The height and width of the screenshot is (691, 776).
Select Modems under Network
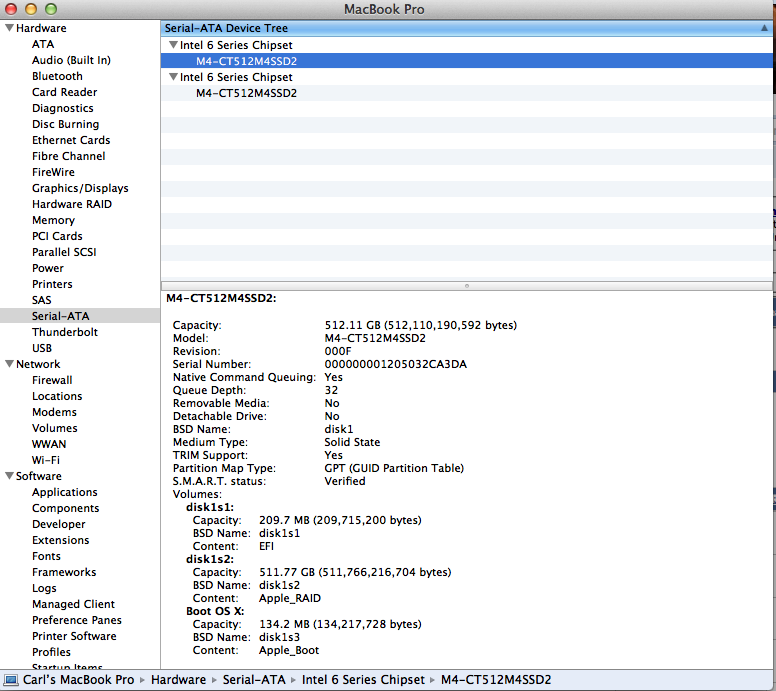click(54, 412)
